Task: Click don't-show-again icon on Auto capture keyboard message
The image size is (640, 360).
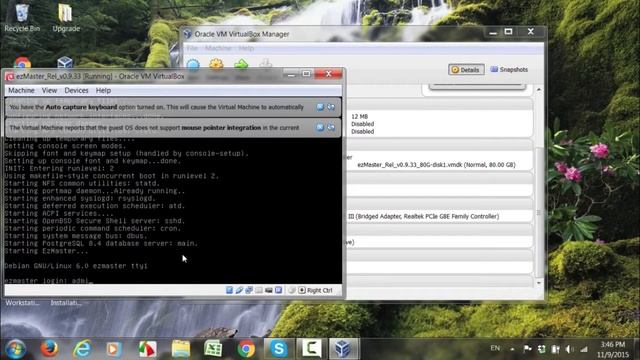Action: [x=331, y=107]
